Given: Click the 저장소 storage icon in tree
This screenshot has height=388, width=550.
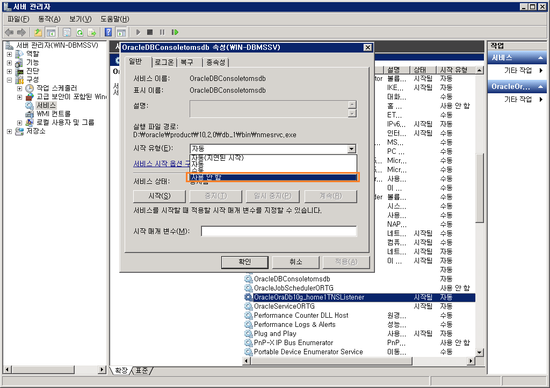Looking at the screenshot, I should click(x=20, y=131).
